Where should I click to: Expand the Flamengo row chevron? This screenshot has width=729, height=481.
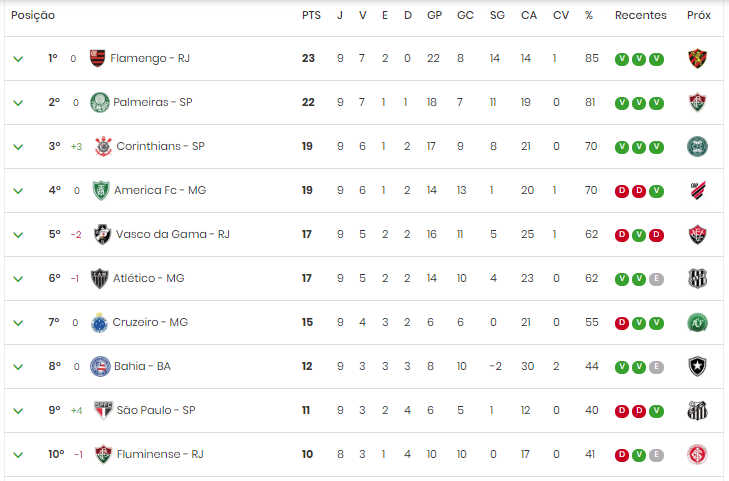pos(18,59)
